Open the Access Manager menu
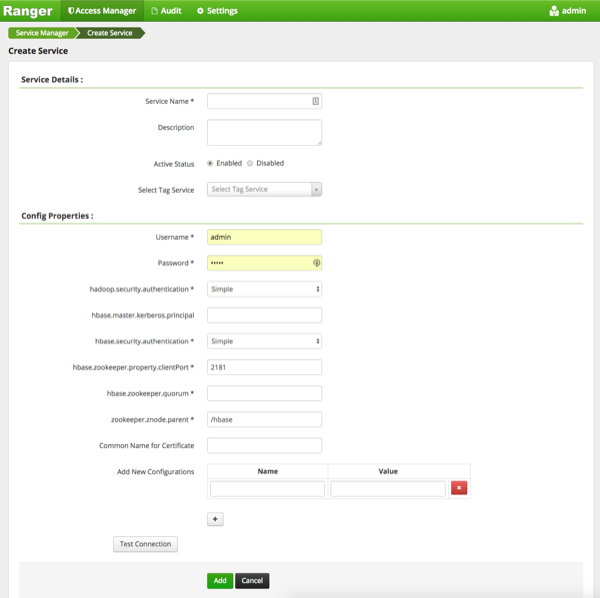 [103, 11]
